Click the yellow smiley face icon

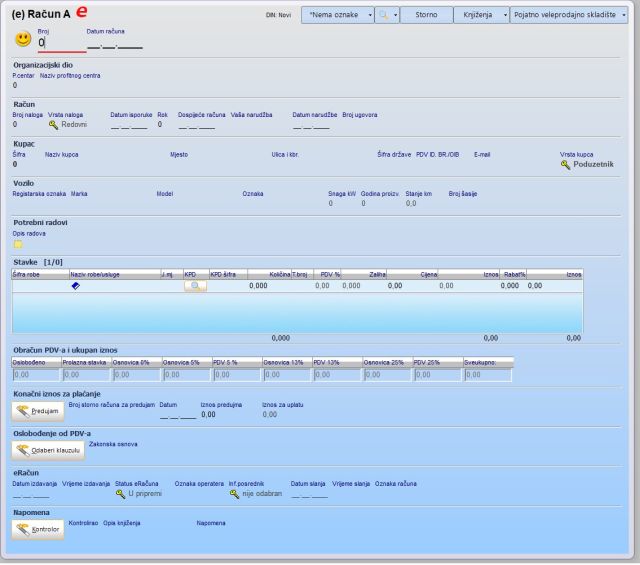23,39
